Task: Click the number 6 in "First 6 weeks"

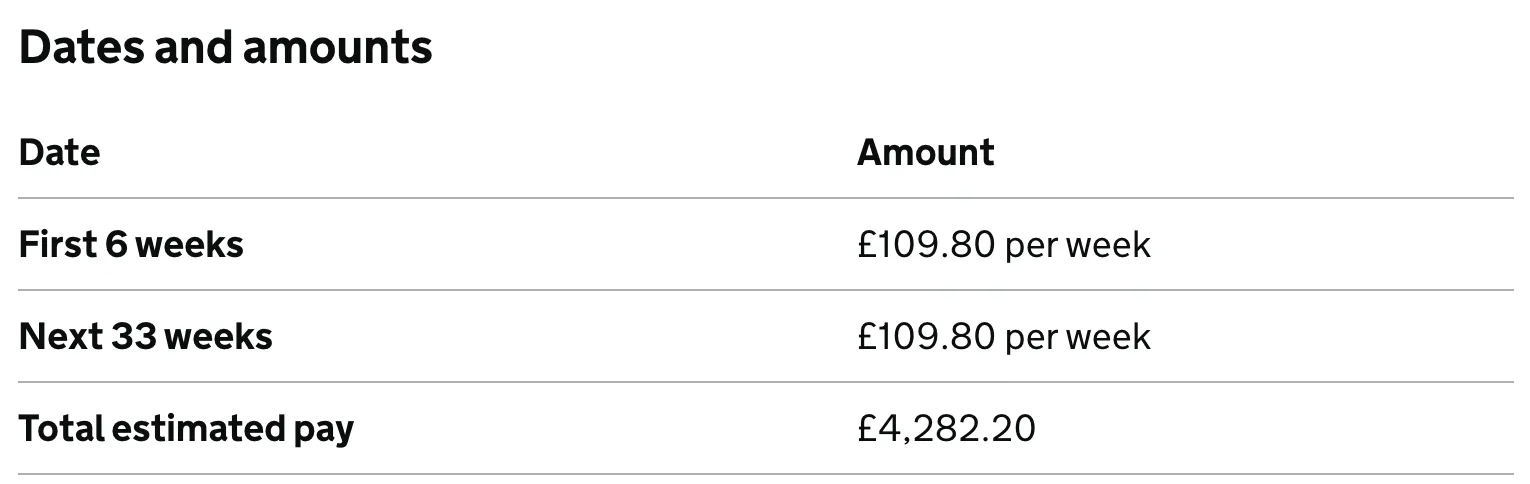Action: click(x=115, y=244)
